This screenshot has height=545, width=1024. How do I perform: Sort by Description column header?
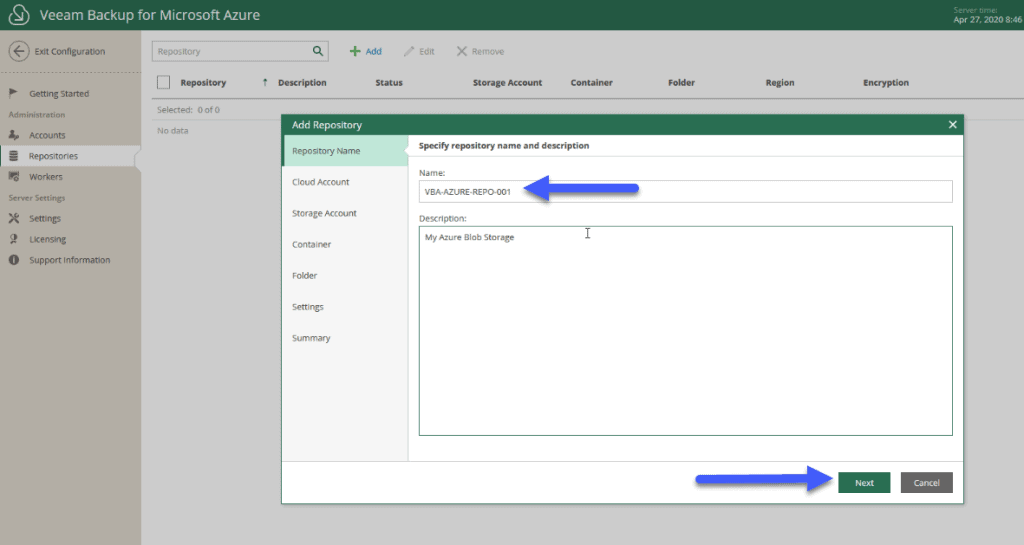click(302, 82)
